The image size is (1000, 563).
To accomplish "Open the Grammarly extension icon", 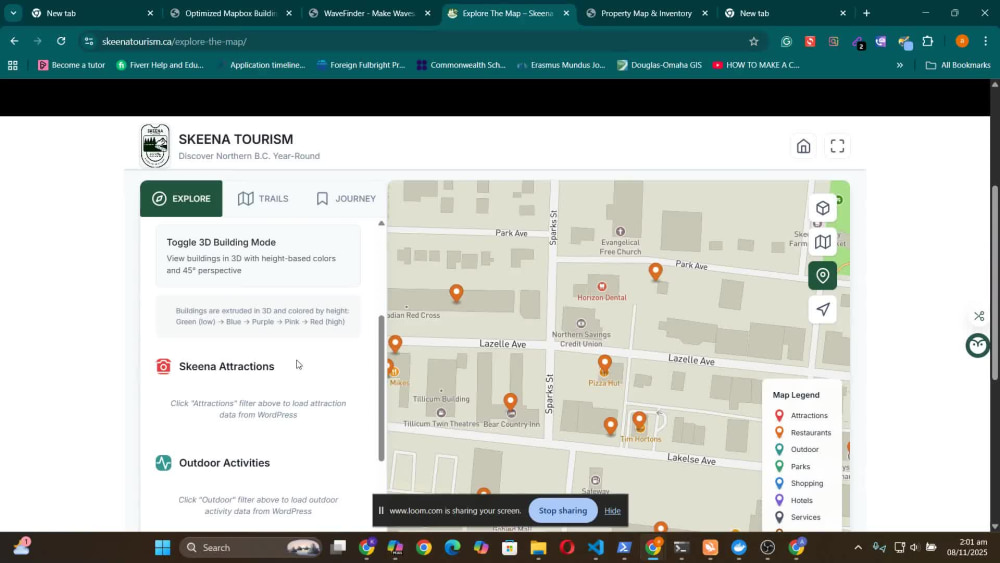I will (x=786, y=41).
